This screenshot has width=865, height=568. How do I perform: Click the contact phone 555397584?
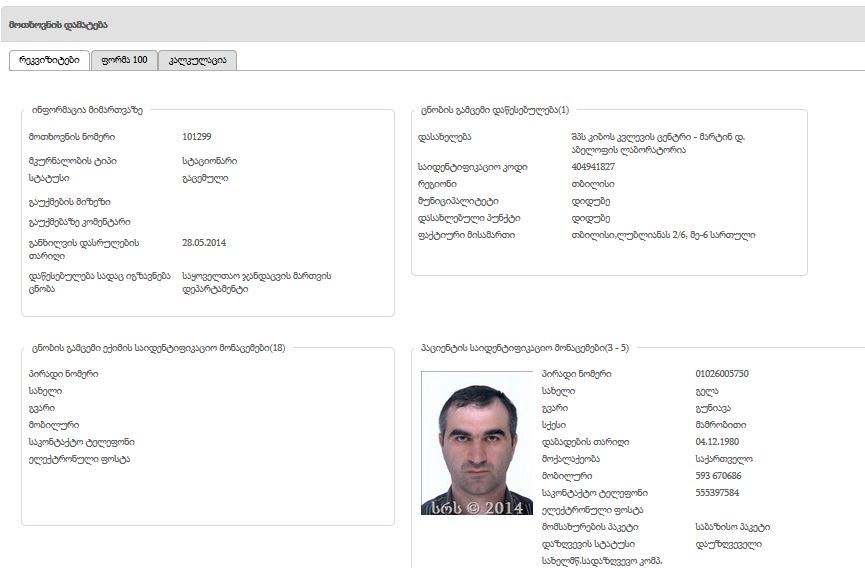pyautogui.click(x=719, y=493)
